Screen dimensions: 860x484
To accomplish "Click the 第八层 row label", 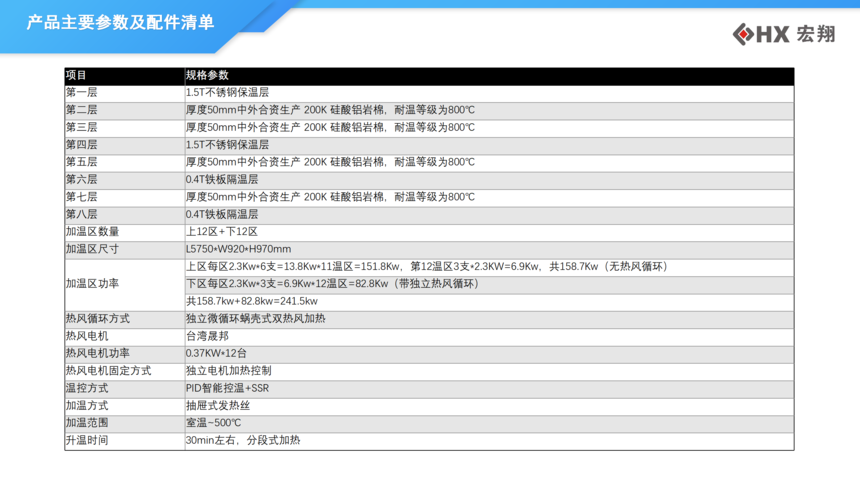I will [82, 214].
